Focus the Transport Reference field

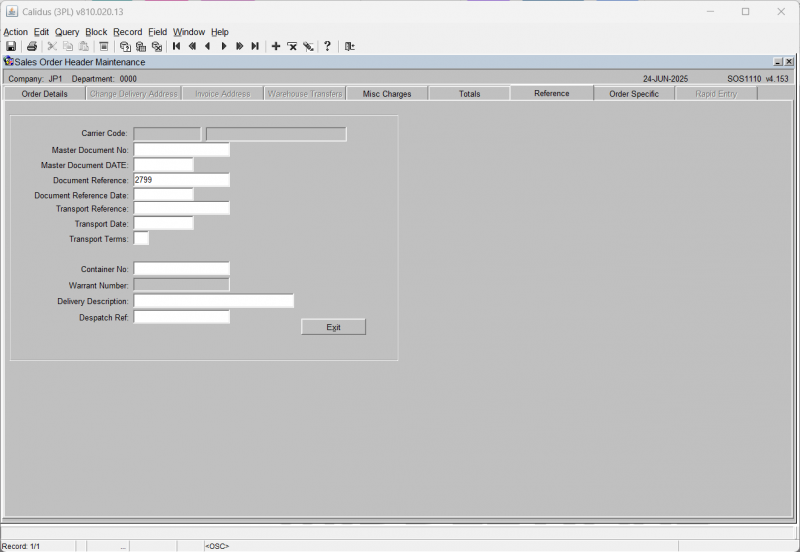click(x=182, y=209)
